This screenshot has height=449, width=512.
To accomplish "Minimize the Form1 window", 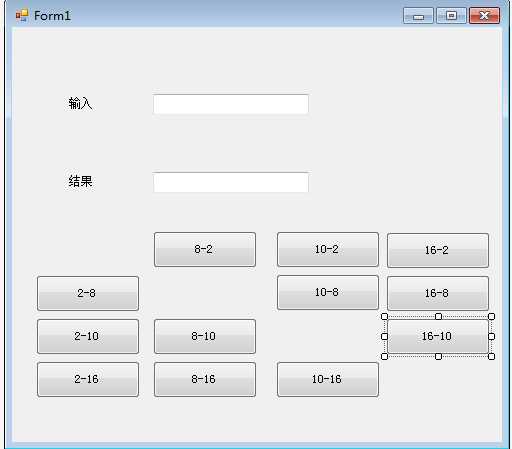I will coord(418,16).
